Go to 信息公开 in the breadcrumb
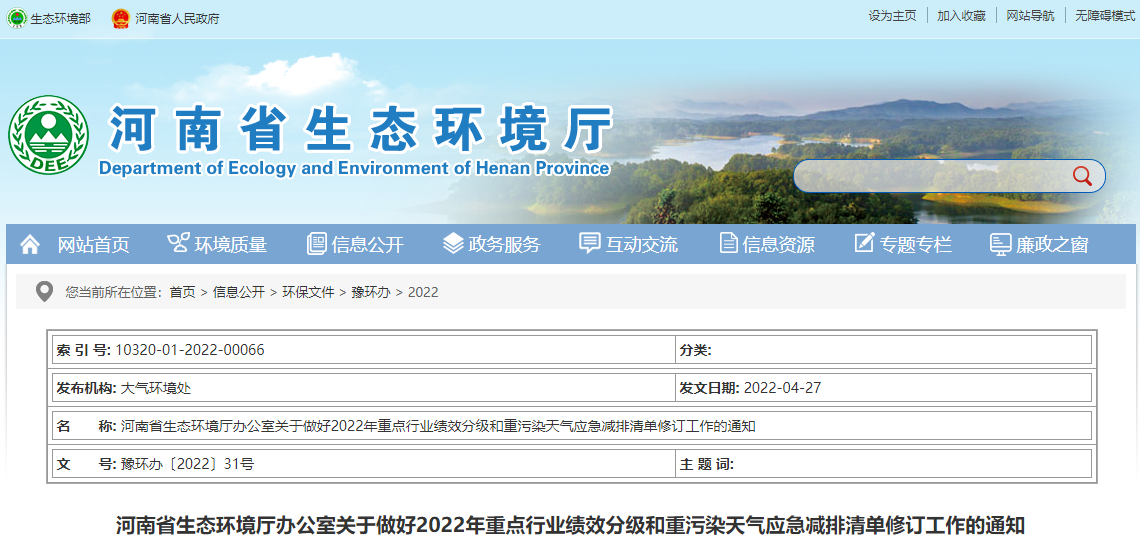 pyautogui.click(x=238, y=292)
